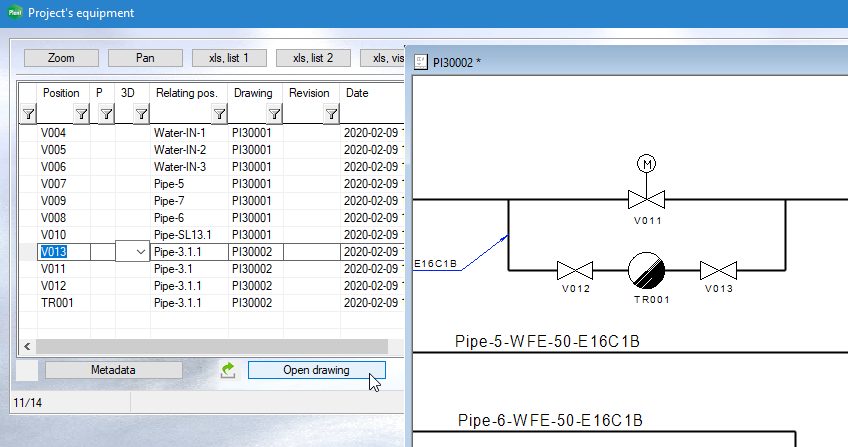Viewport: 848px width, 447px height.
Task: Click the Metadata button
Action: 114,370
